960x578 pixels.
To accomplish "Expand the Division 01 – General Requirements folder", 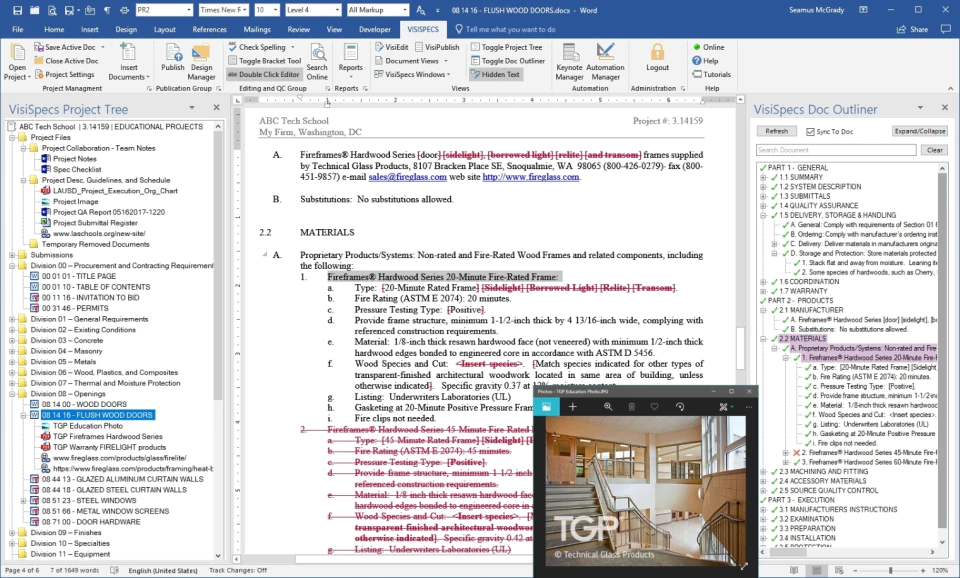I will click(12, 319).
